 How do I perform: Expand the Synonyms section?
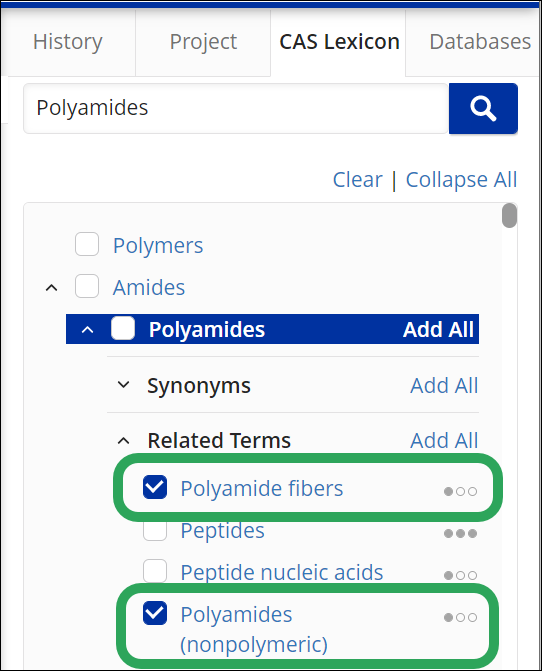coord(123,385)
